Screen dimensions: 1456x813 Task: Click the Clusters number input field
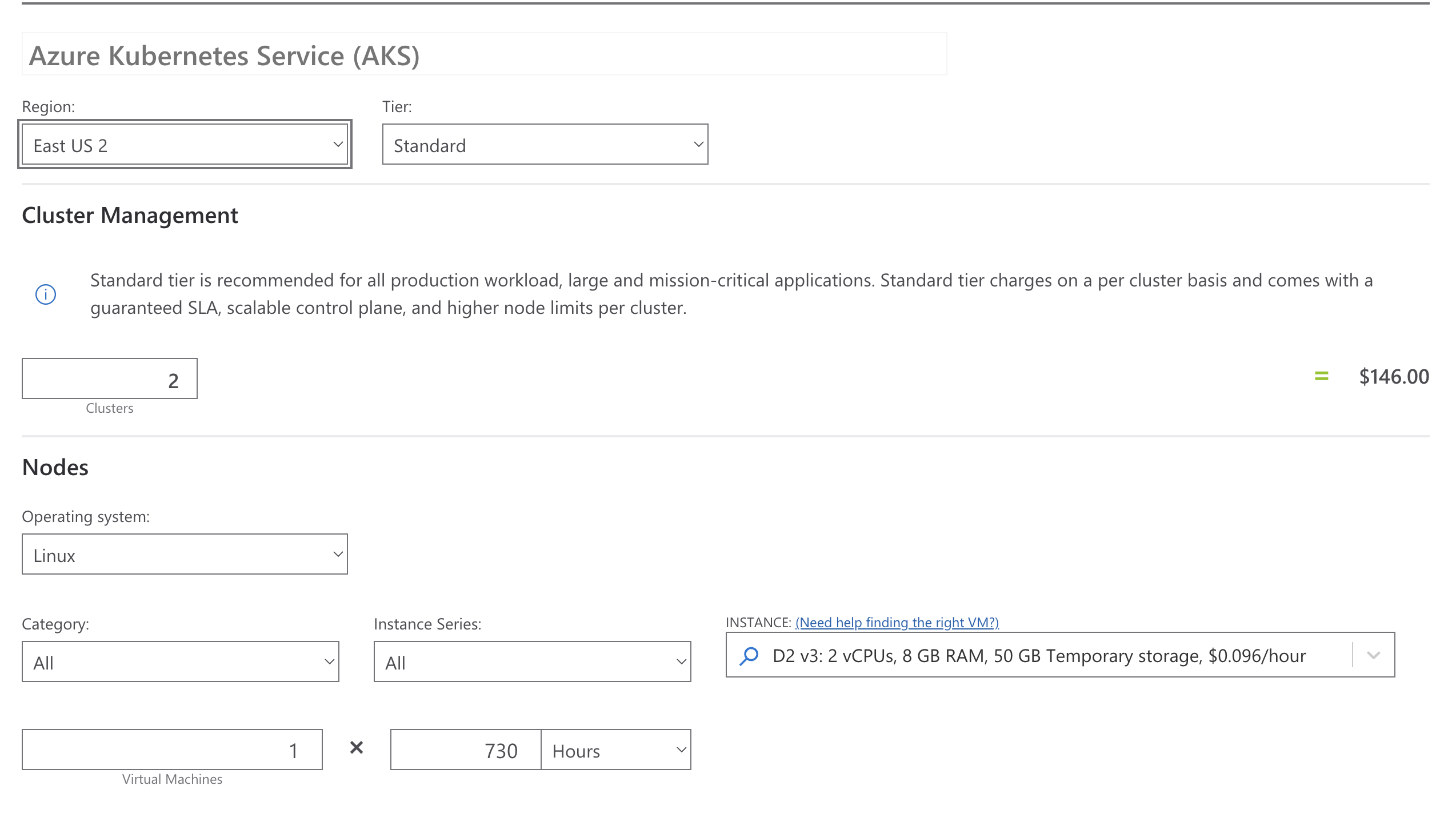click(110, 379)
